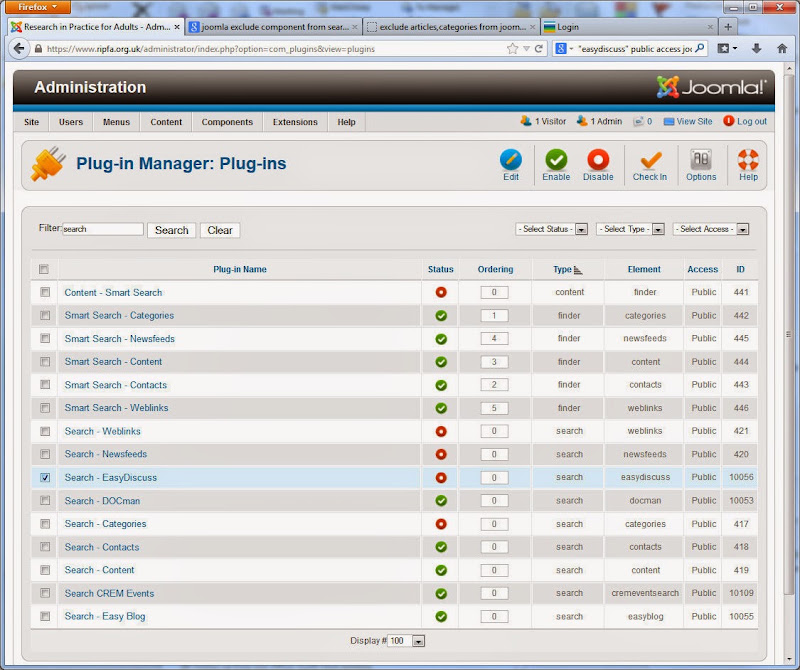Viewport: 800px width, 670px height.
Task: Uncheck the Search - EasyDiscuss checkbox
Action: point(45,478)
